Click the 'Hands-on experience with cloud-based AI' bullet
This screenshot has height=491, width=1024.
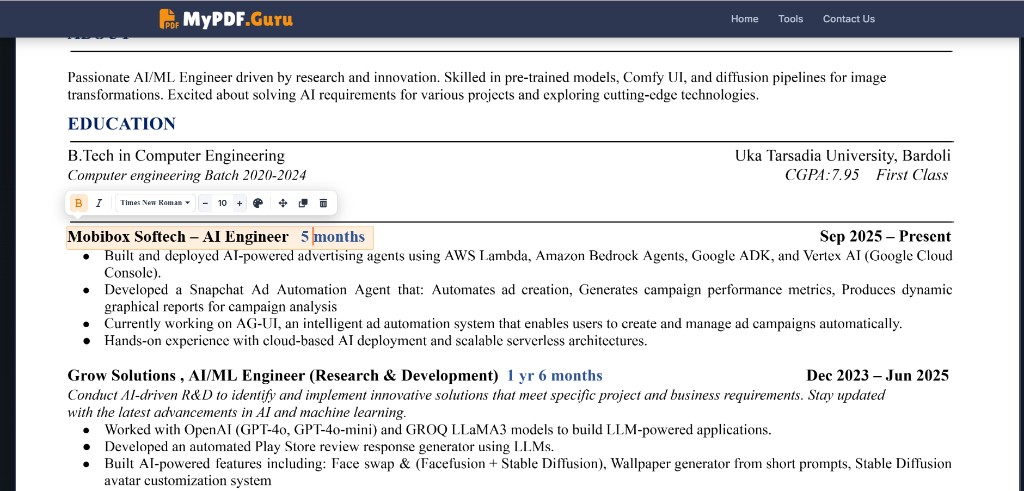pyautogui.click(x=376, y=340)
